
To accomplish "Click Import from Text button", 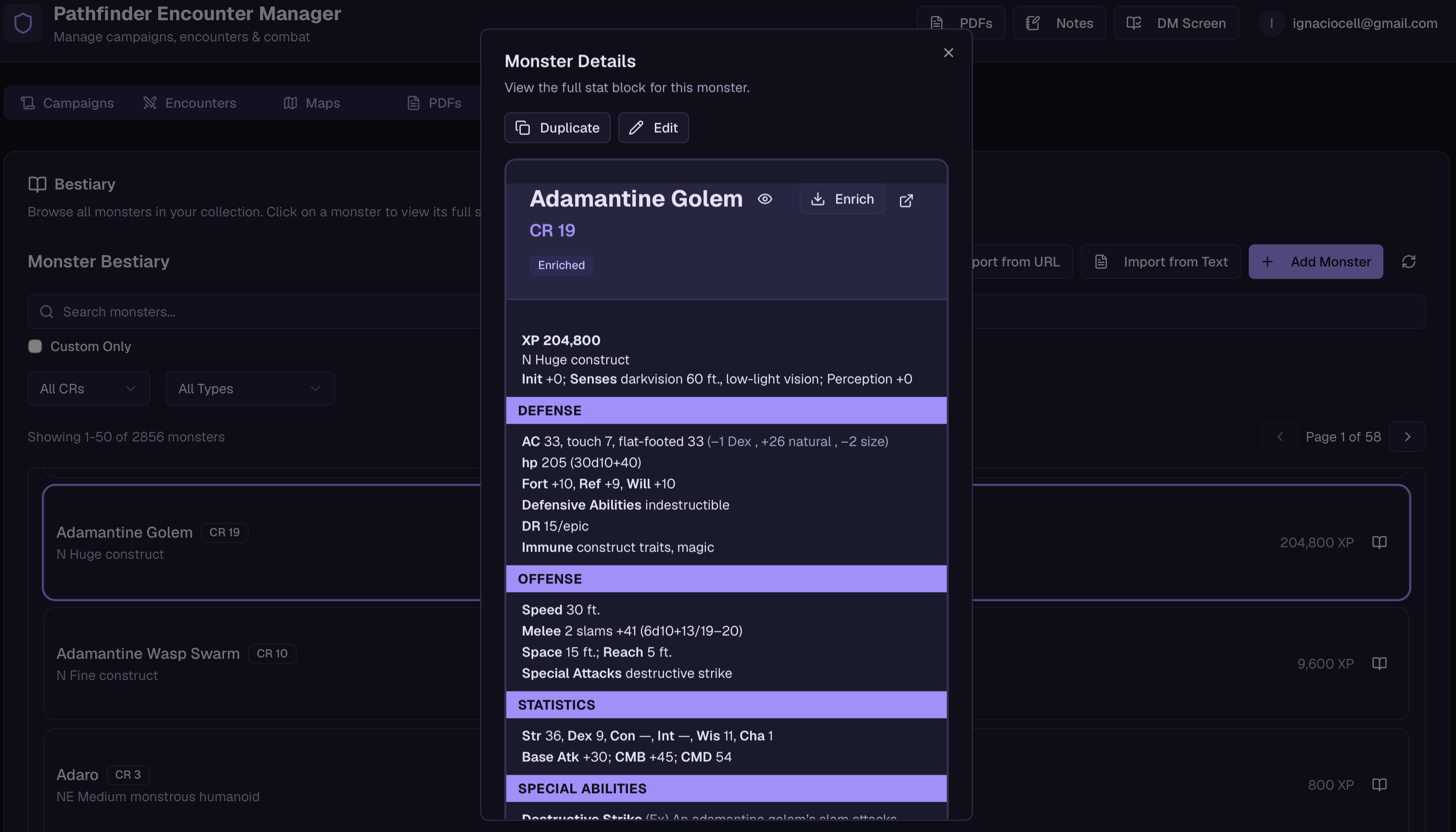I will click(1161, 262).
